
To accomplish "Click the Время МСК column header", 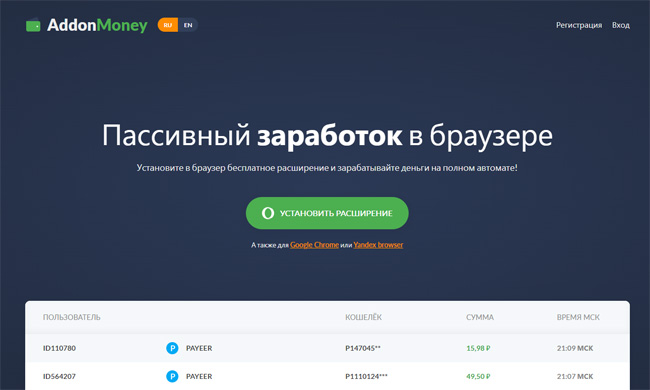I will click(x=578, y=317).
